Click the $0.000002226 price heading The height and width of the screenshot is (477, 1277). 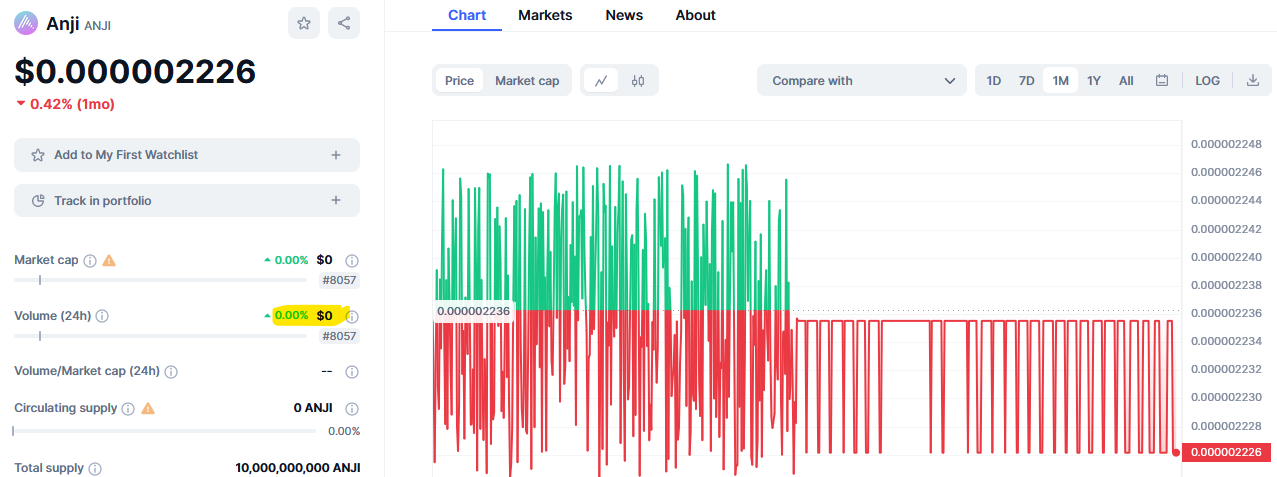(x=135, y=71)
